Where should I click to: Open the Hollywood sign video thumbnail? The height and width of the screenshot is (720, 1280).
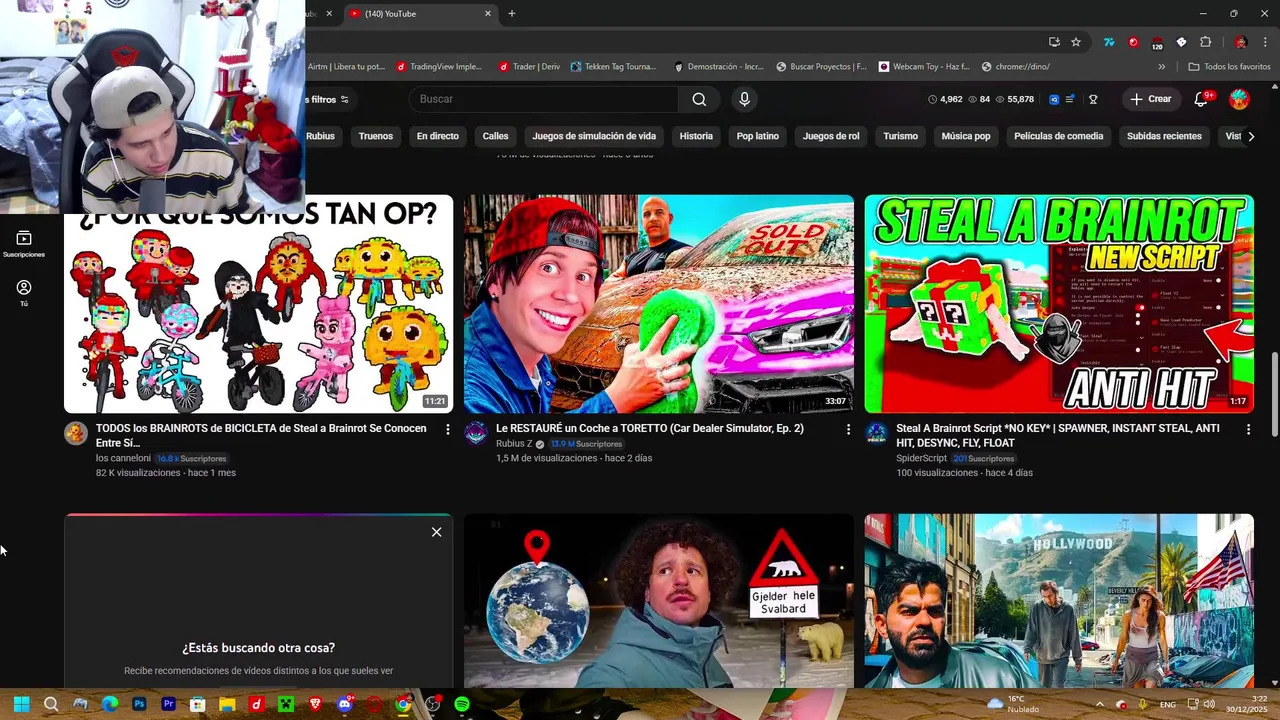point(1059,601)
